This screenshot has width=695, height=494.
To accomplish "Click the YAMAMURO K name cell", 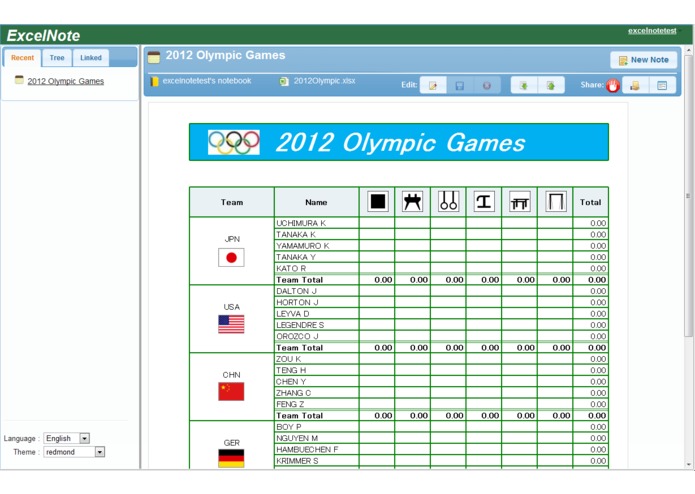I will [316, 245].
